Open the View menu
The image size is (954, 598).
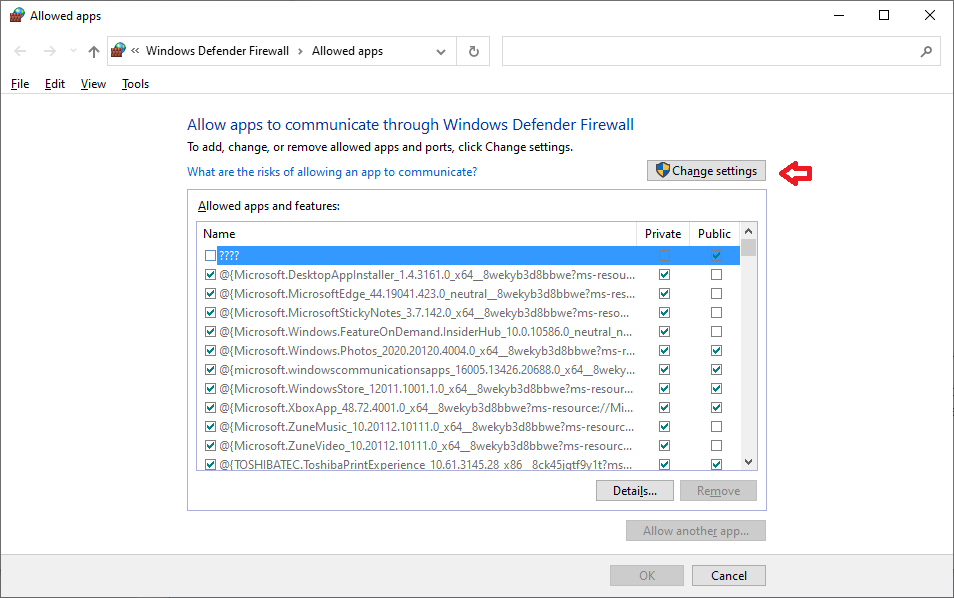[93, 84]
